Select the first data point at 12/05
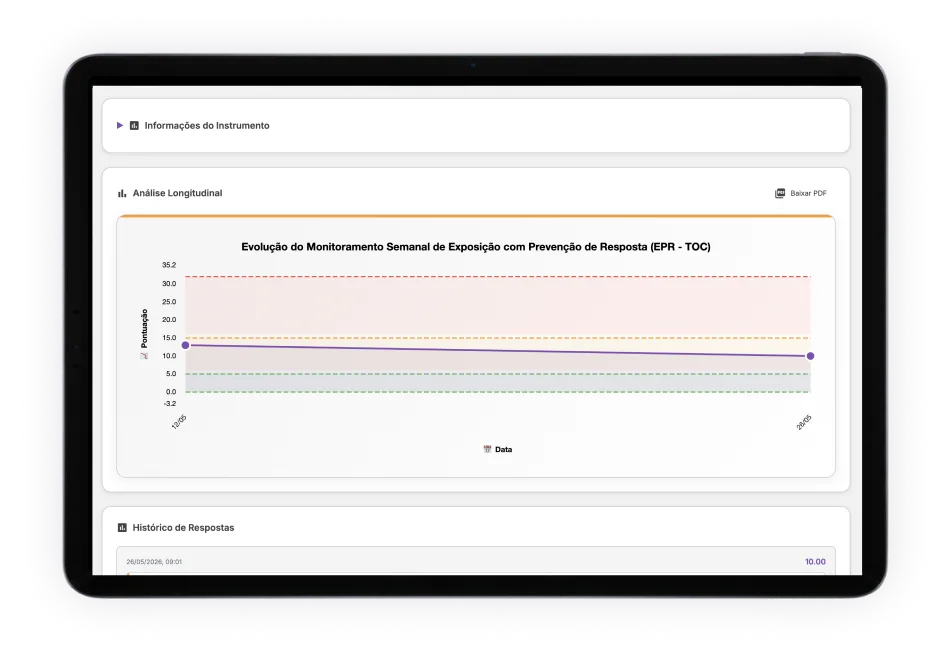This screenshot has height=655, width=948. tap(186, 345)
